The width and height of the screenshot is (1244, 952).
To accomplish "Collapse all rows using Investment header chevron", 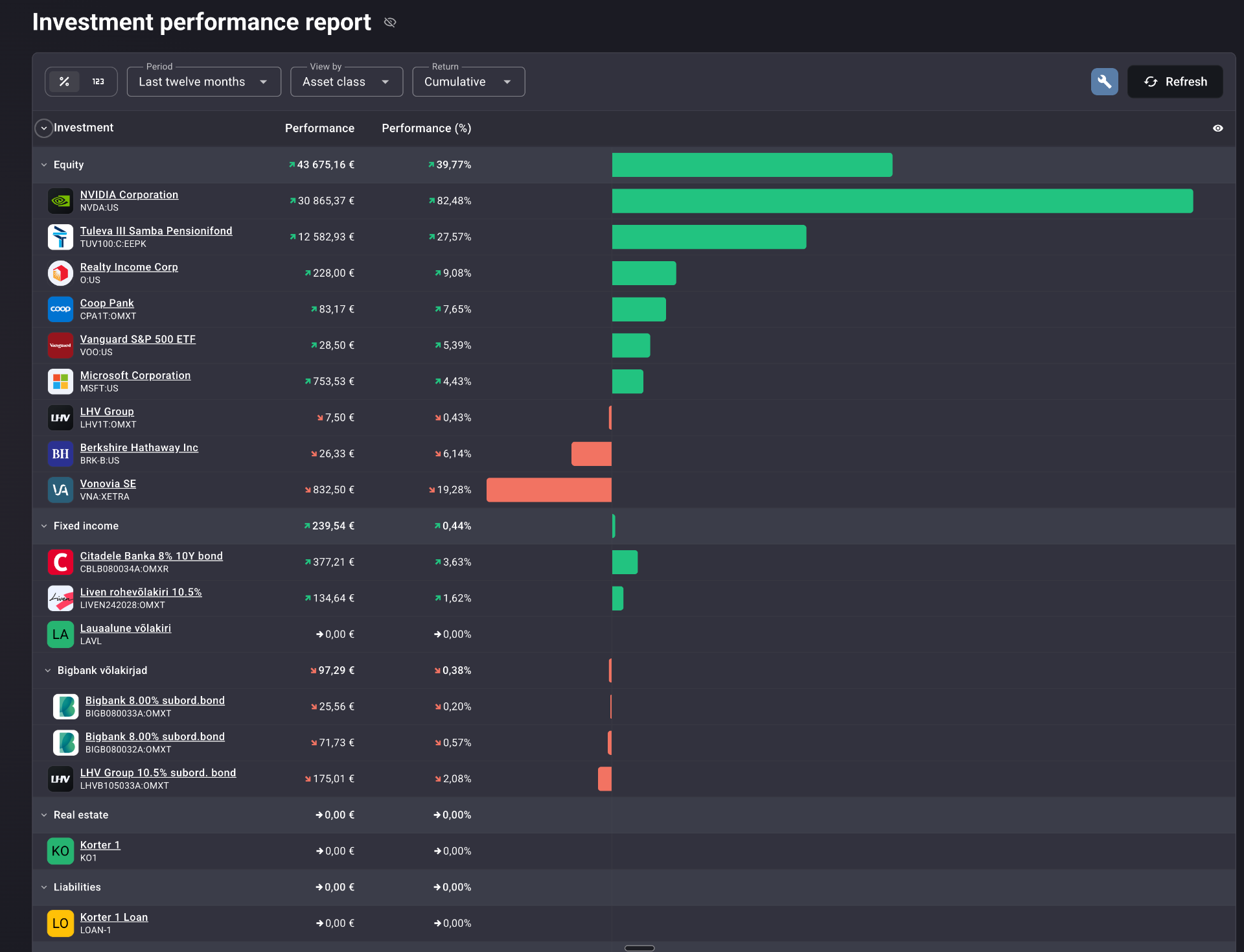I will click(43, 128).
